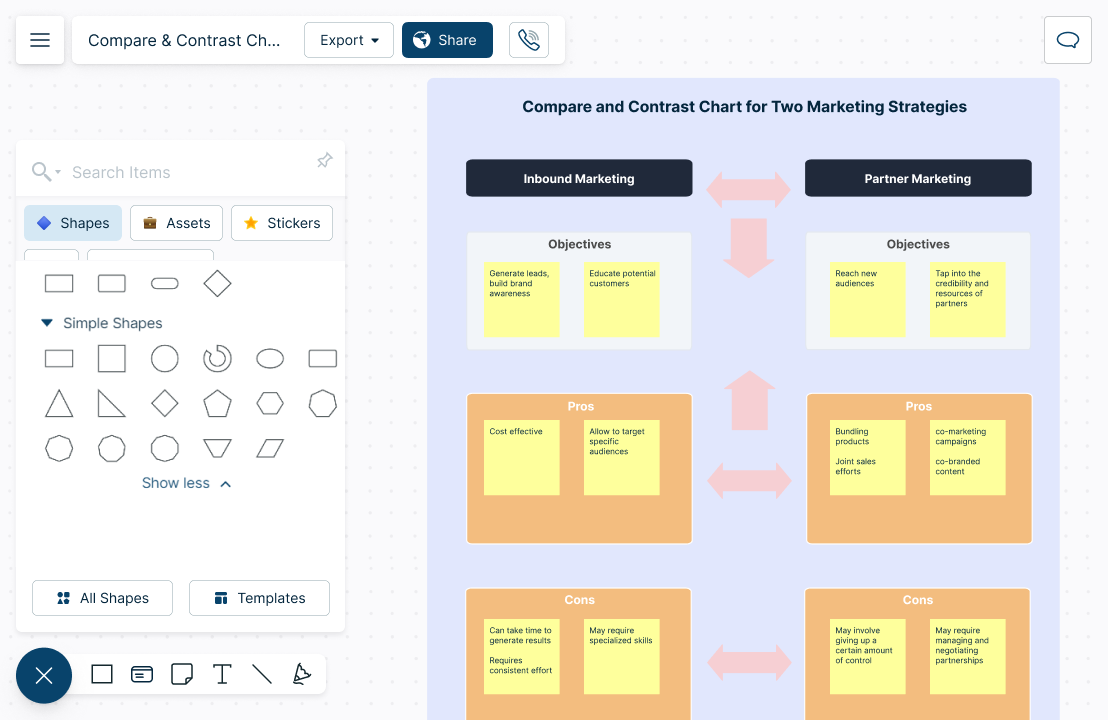Screen dimensions: 1108x720
Task: Select 'Allow to target specific audiences' note
Action: pos(622,458)
